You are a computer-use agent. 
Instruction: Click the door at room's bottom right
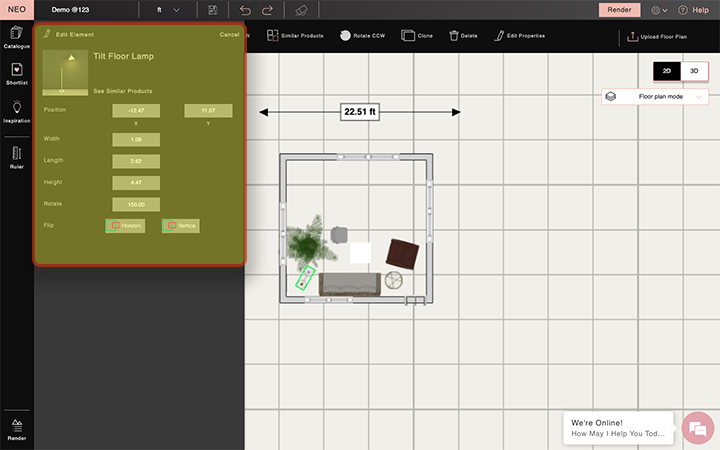point(415,301)
